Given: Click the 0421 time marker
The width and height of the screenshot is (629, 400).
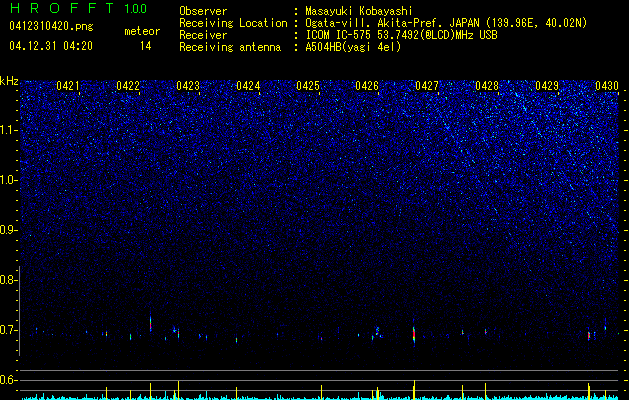Looking at the screenshot, I should 68,86.
